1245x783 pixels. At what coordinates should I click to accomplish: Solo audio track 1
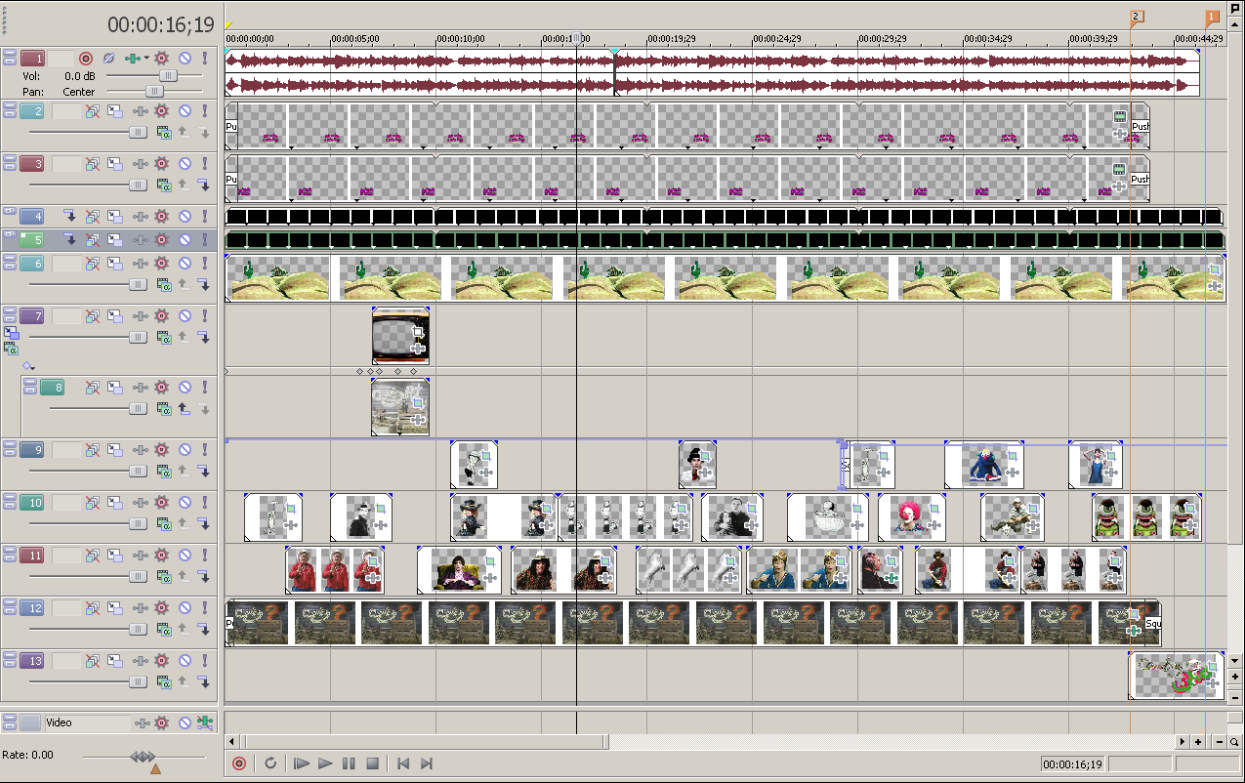click(x=205, y=59)
